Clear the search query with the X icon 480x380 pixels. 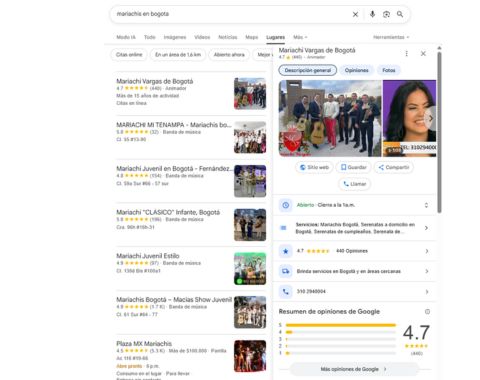click(355, 14)
